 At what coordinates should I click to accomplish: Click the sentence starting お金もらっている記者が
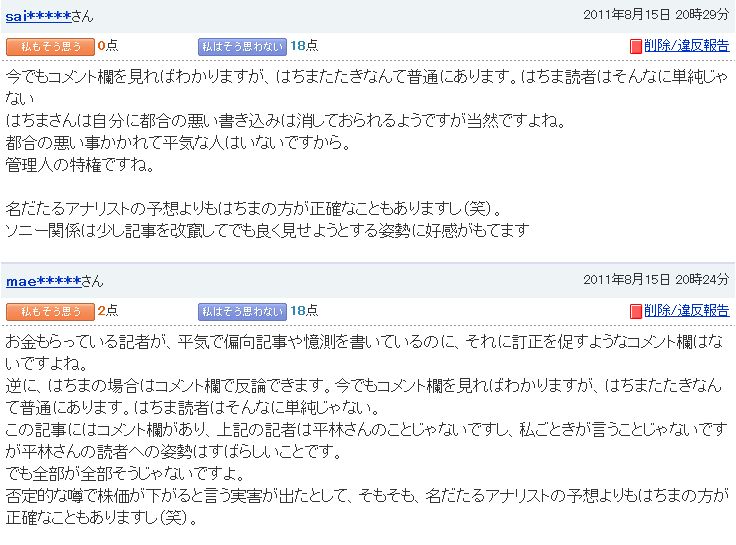click(364, 352)
